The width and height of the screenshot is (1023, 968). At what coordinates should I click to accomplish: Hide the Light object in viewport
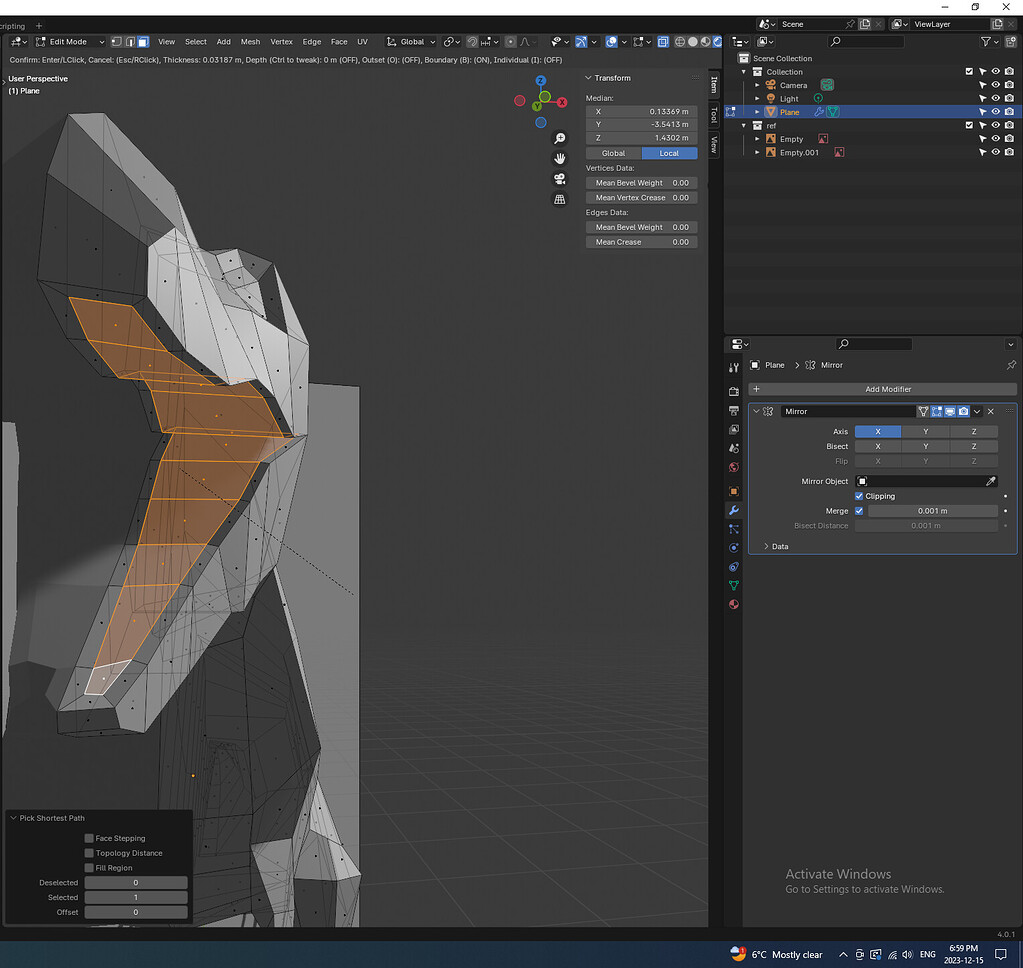995,99
